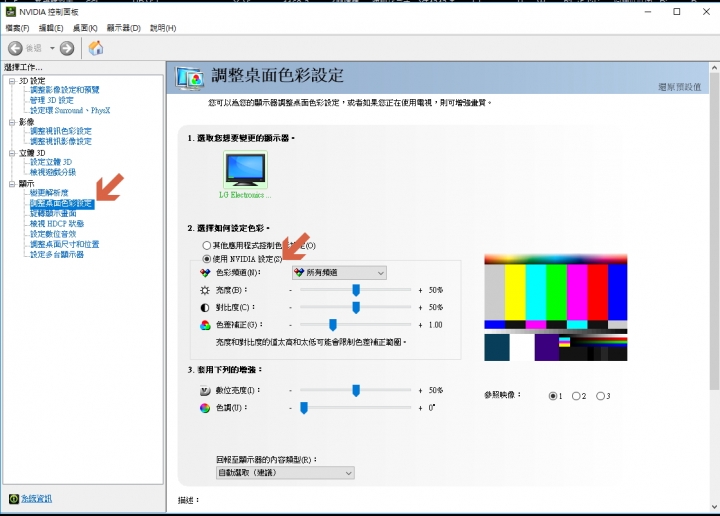The height and width of the screenshot is (516, 720).
Task: Click the 系統資訊 icon at bottom left
Action: click(14, 499)
